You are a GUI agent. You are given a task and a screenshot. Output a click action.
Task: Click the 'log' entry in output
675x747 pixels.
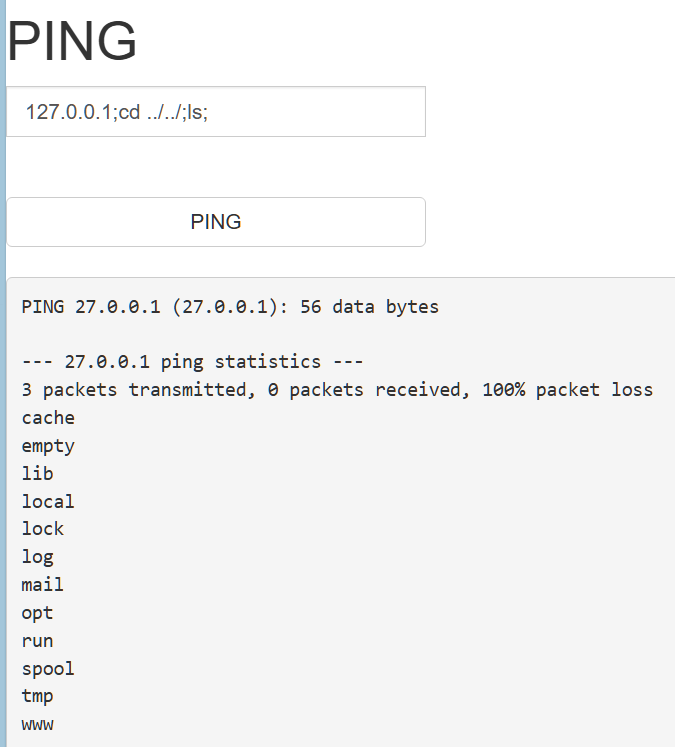pyautogui.click(x=38, y=557)
